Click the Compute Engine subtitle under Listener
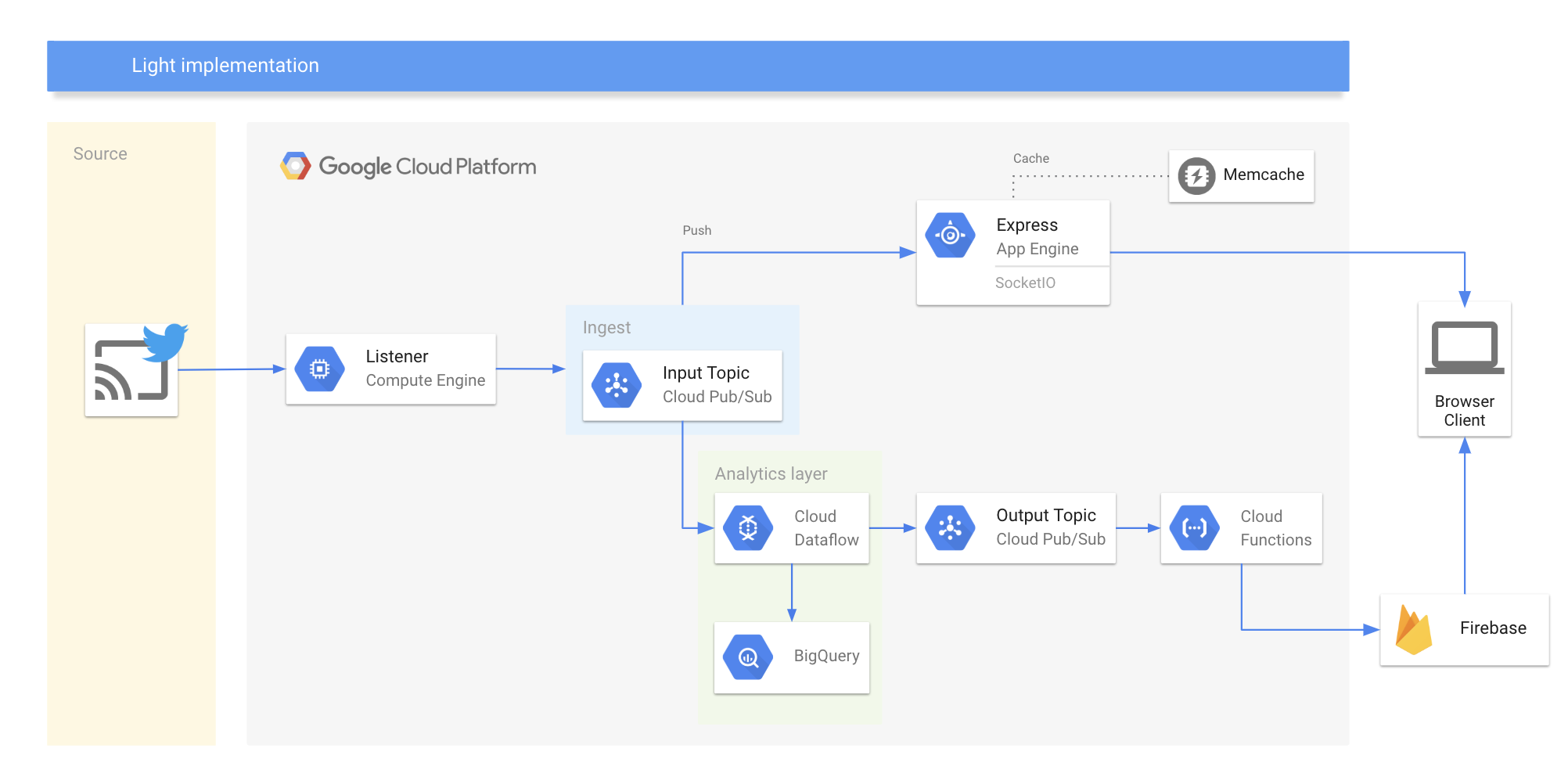This screenshot has width=1568, height=770. click(426, 380)
